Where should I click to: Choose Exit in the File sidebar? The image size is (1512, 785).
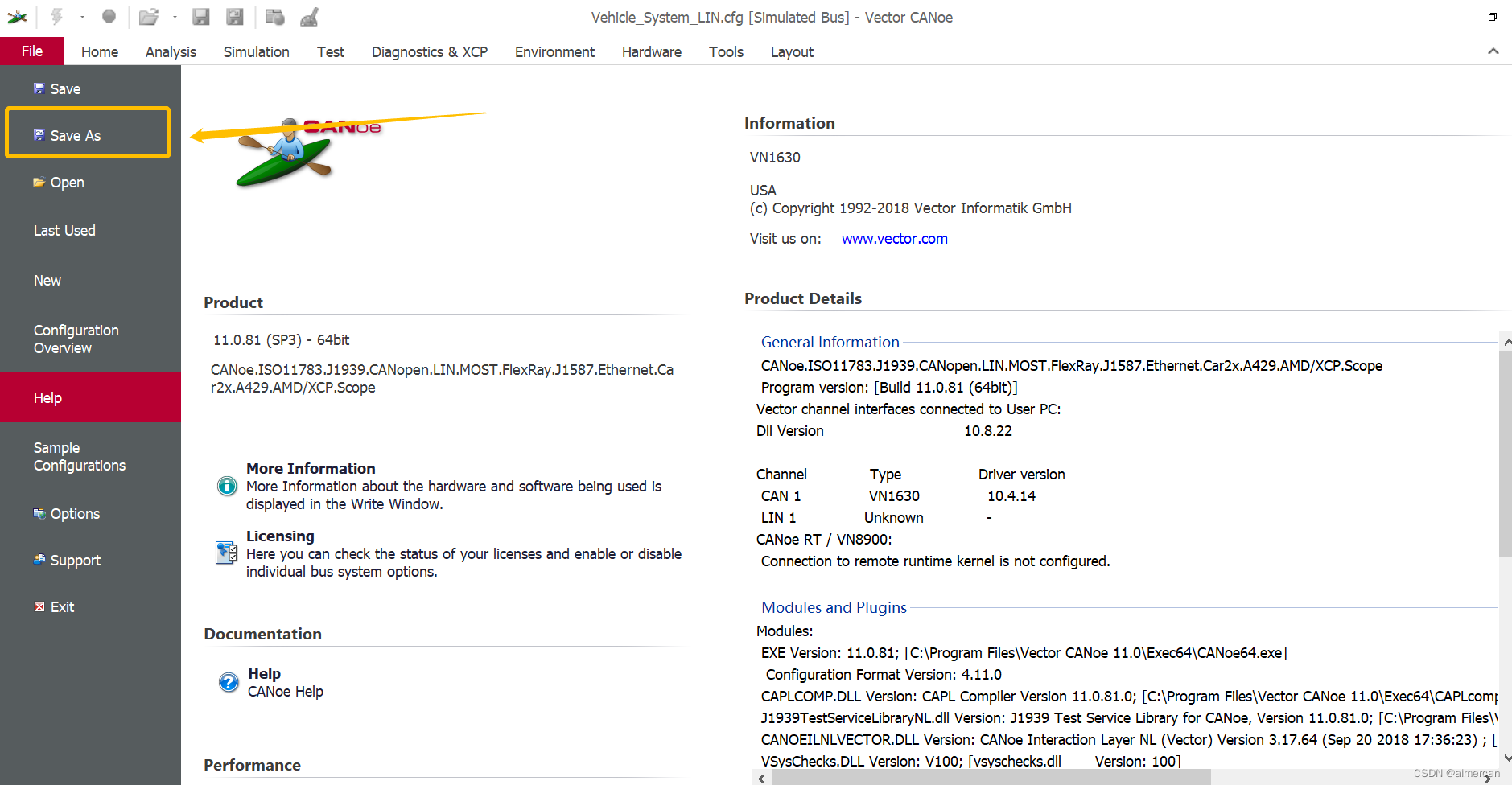(90, 607)
